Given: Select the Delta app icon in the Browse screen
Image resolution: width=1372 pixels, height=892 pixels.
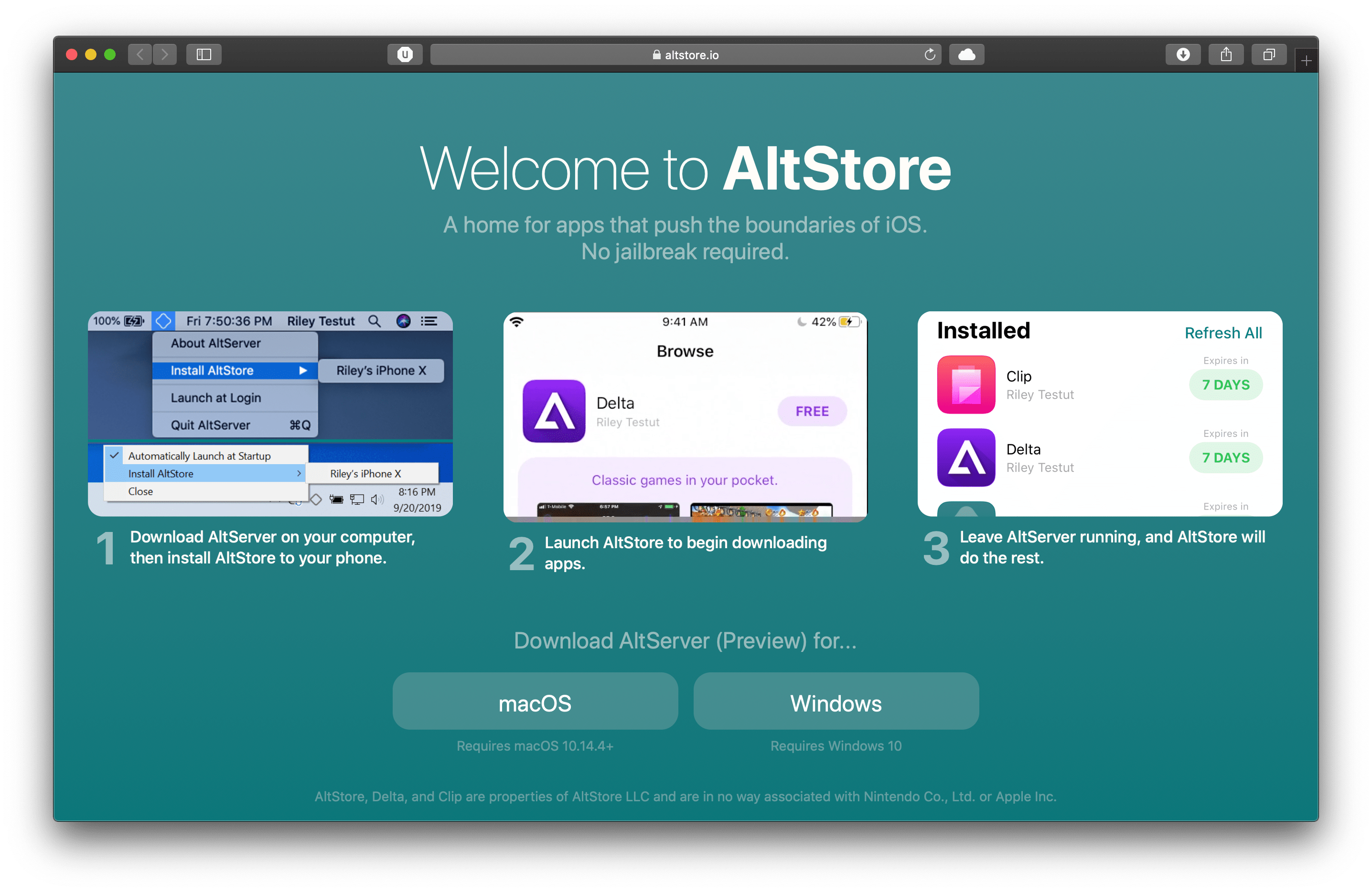Looking at the screenshot, I should [554, 411].
